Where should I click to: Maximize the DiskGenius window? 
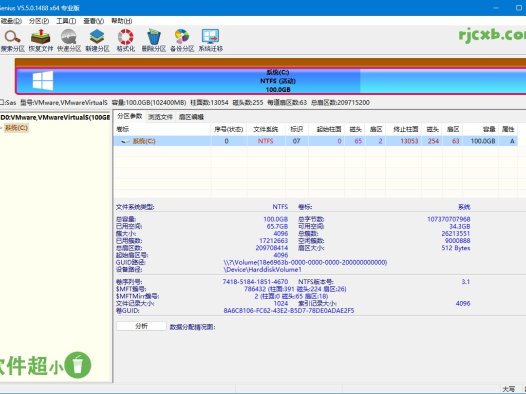(x=519, y=8)
